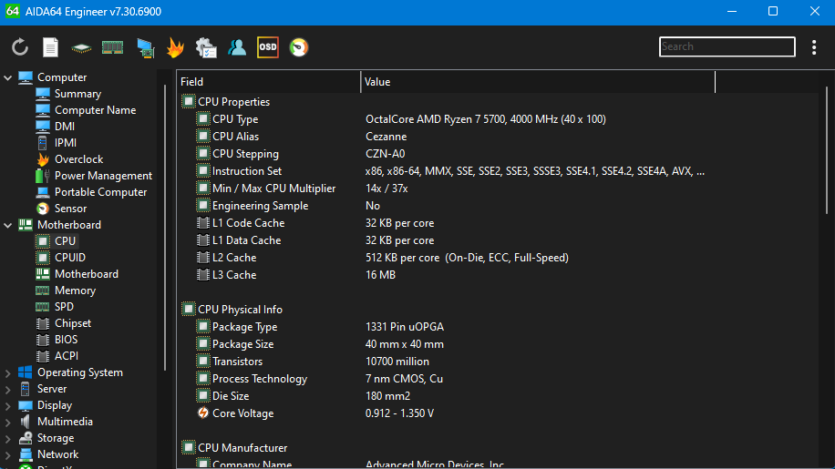Select the Die Size row

(498, 396)
